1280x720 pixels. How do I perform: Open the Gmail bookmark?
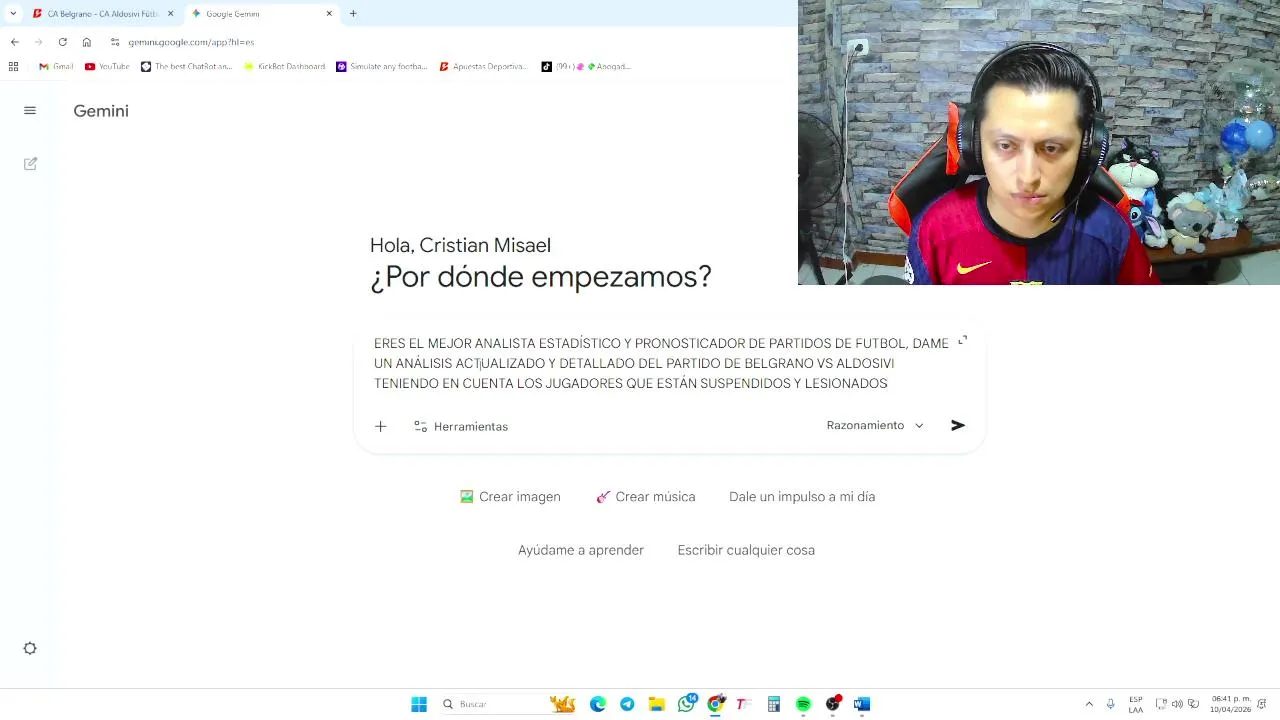56,67
